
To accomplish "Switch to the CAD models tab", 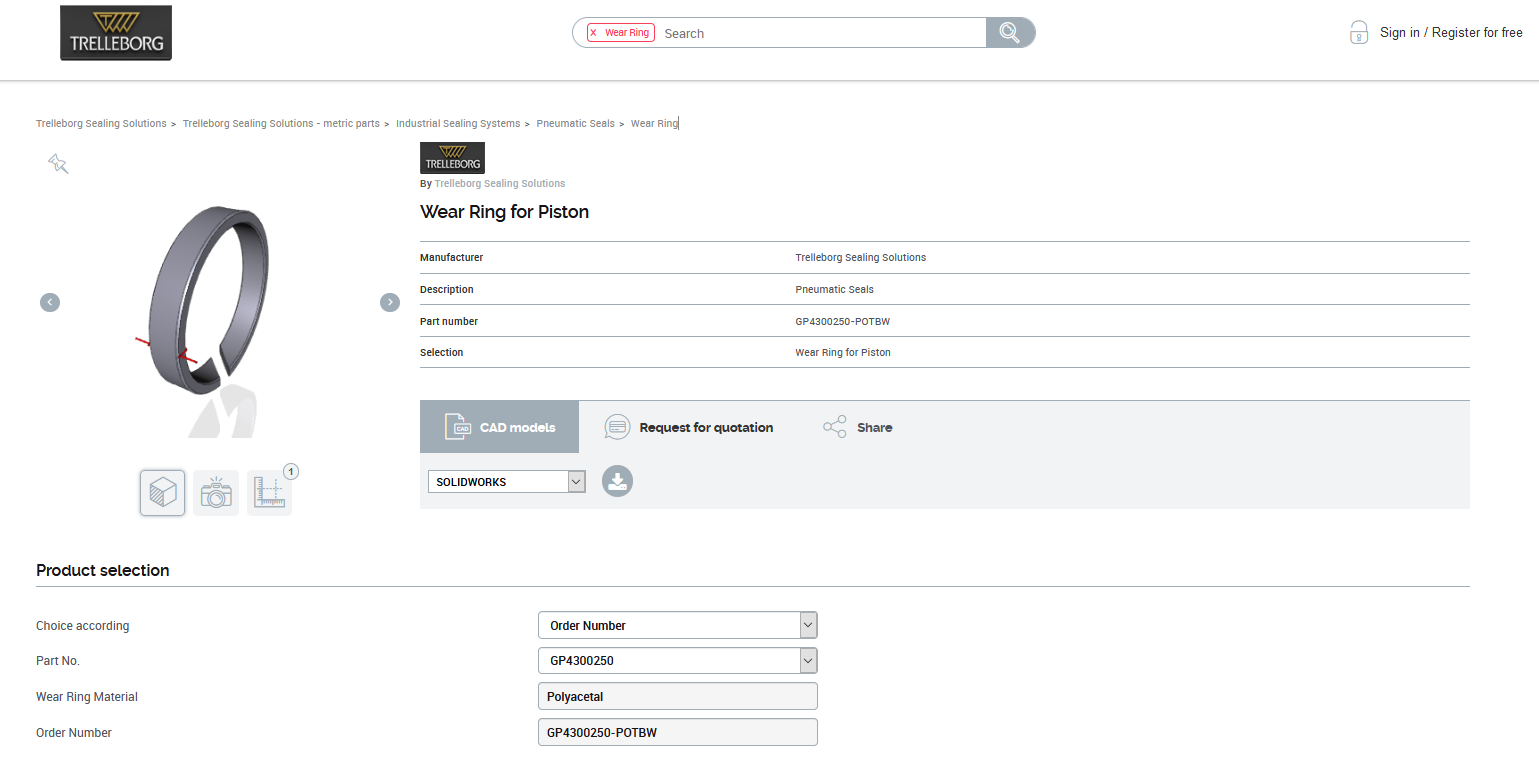I will [x=500, y=427].
